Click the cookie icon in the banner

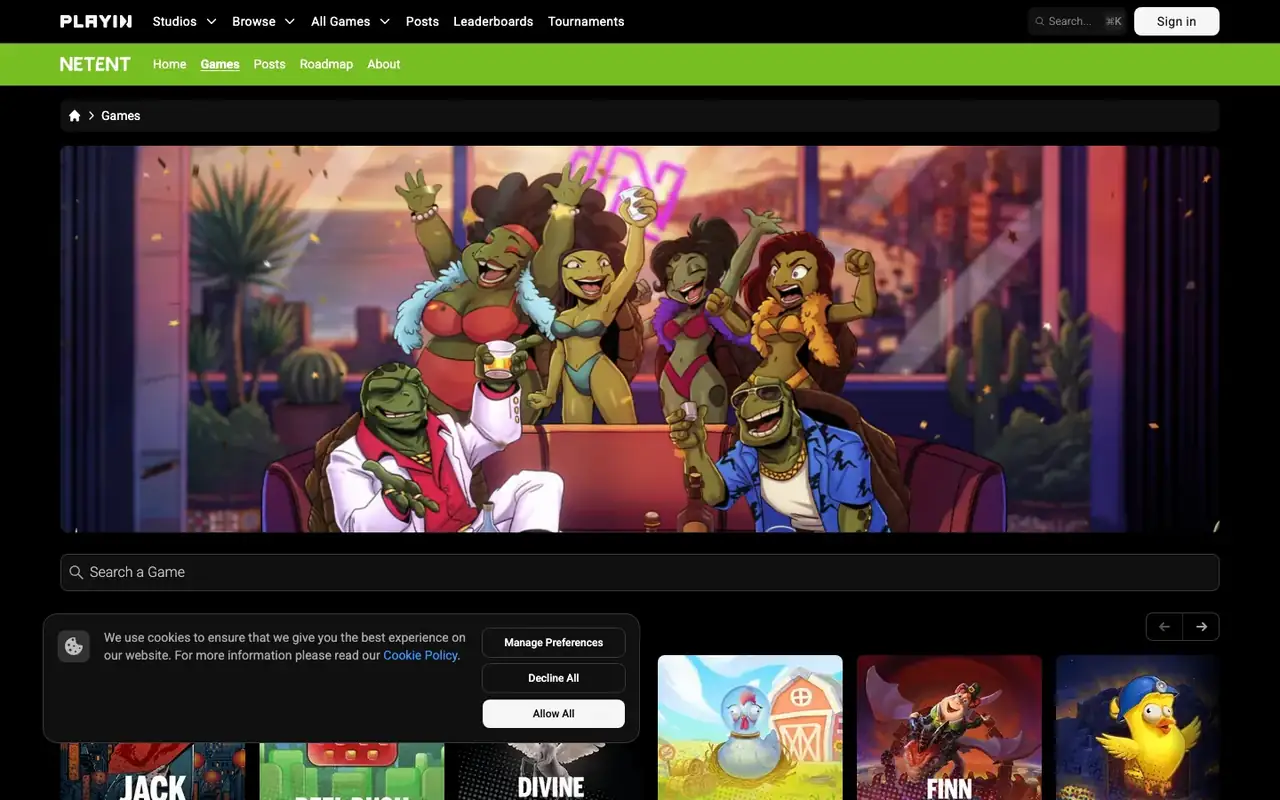click(x=74, y=646)
